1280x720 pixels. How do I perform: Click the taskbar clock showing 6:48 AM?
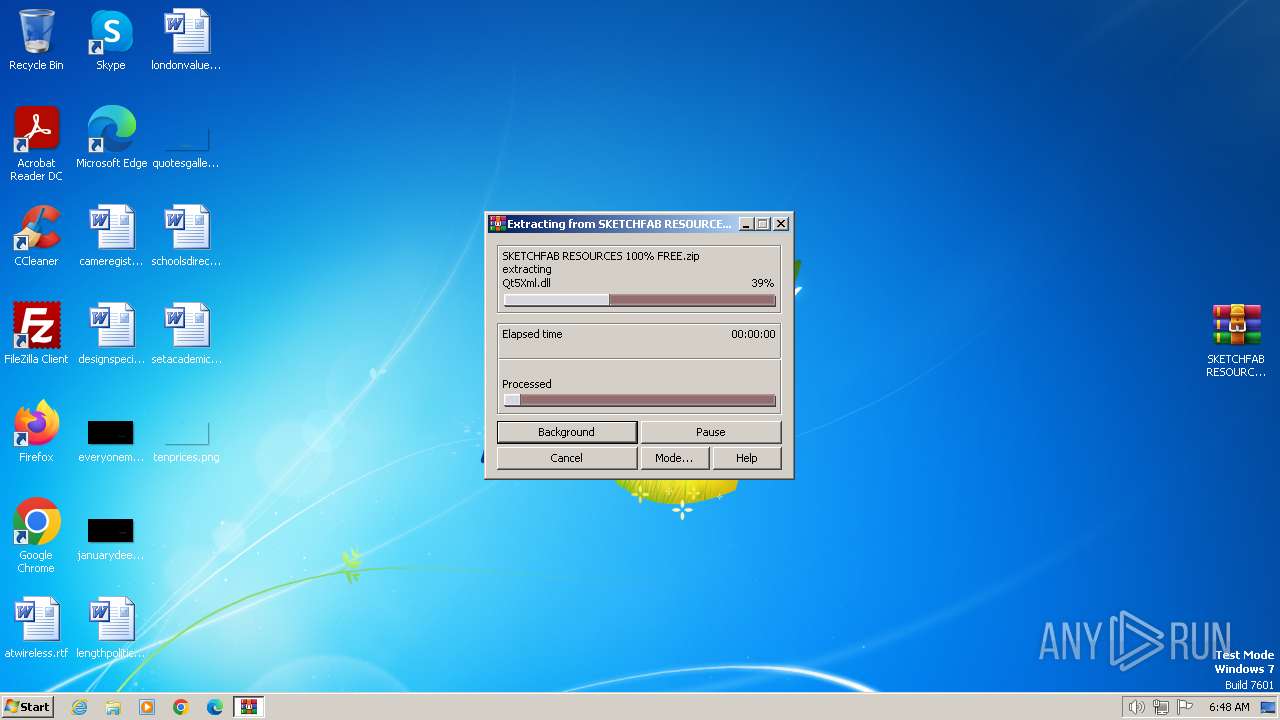tap(1229, 707)
